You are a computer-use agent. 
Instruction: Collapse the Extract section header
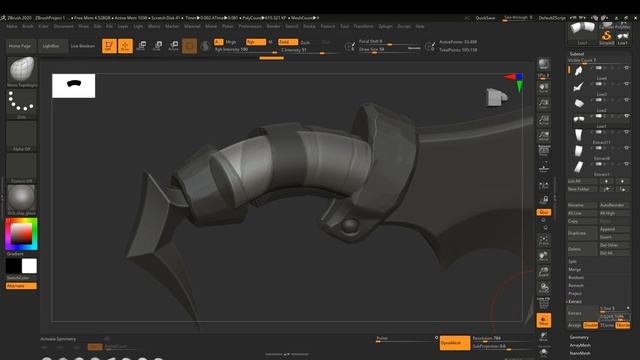click(575, 302)
